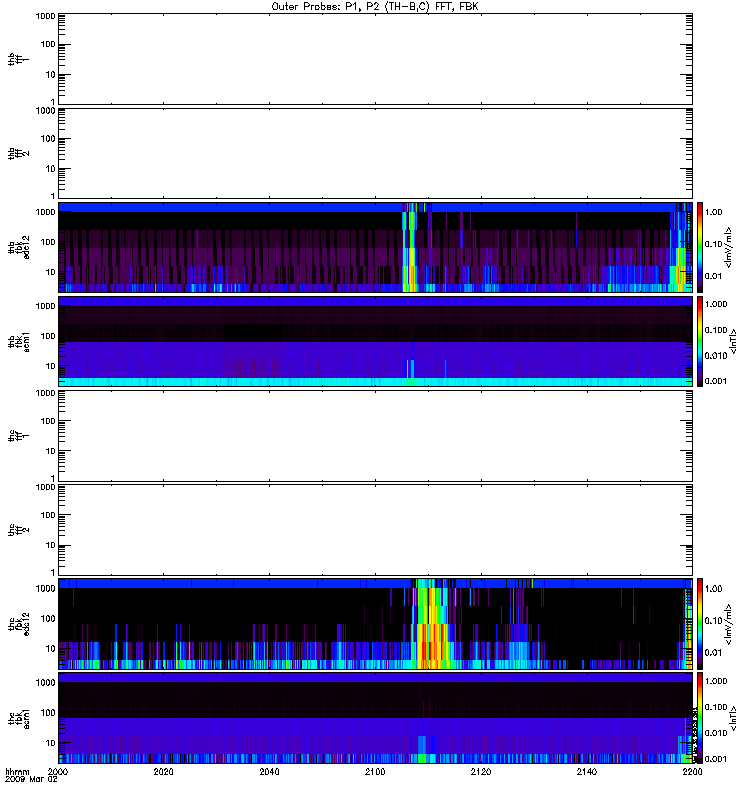Click the color bar beside thc fbk scm1
The width and height of the screenshot is (750, 800).
pos(699,718)
